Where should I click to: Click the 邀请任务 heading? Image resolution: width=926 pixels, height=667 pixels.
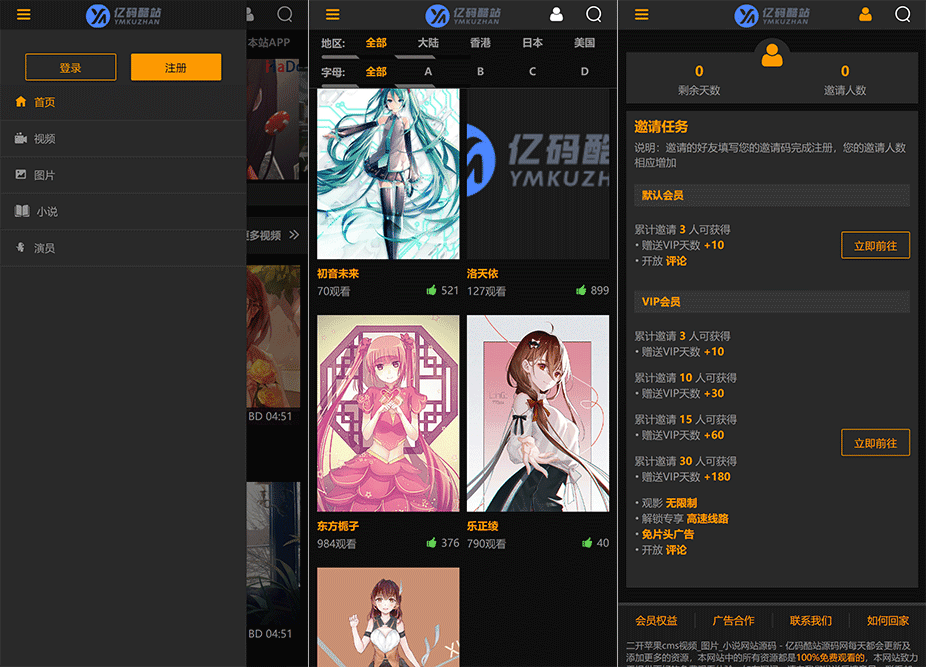click(x=661, y=126)
